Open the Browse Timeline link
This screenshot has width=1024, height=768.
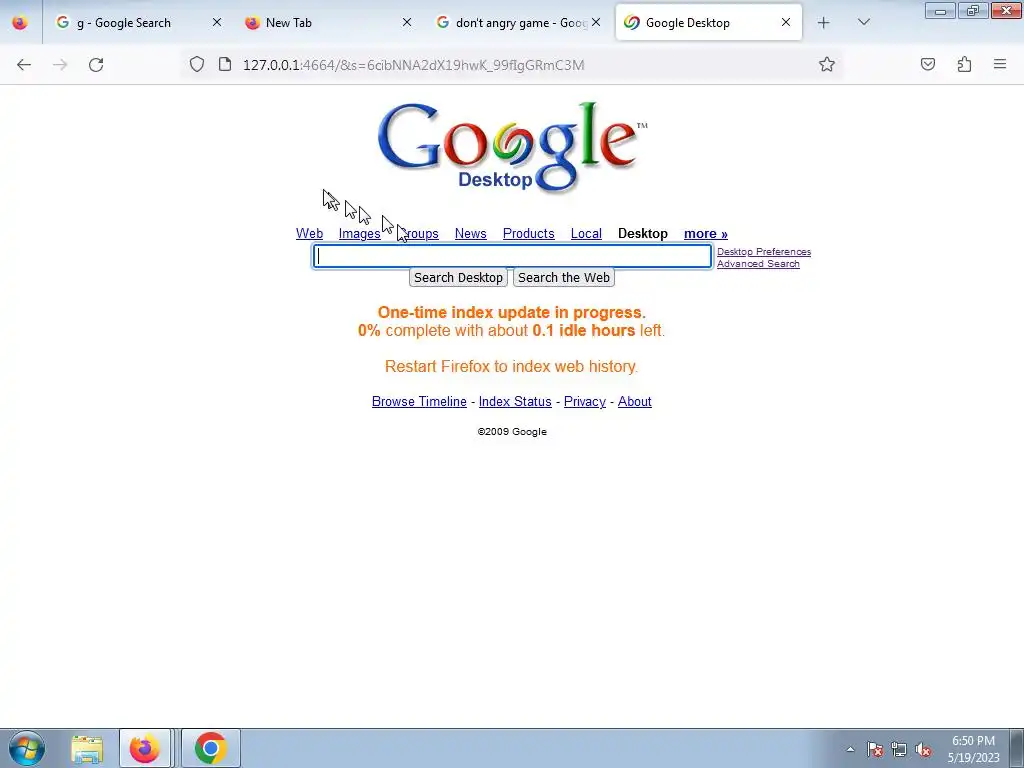(419, 402)
